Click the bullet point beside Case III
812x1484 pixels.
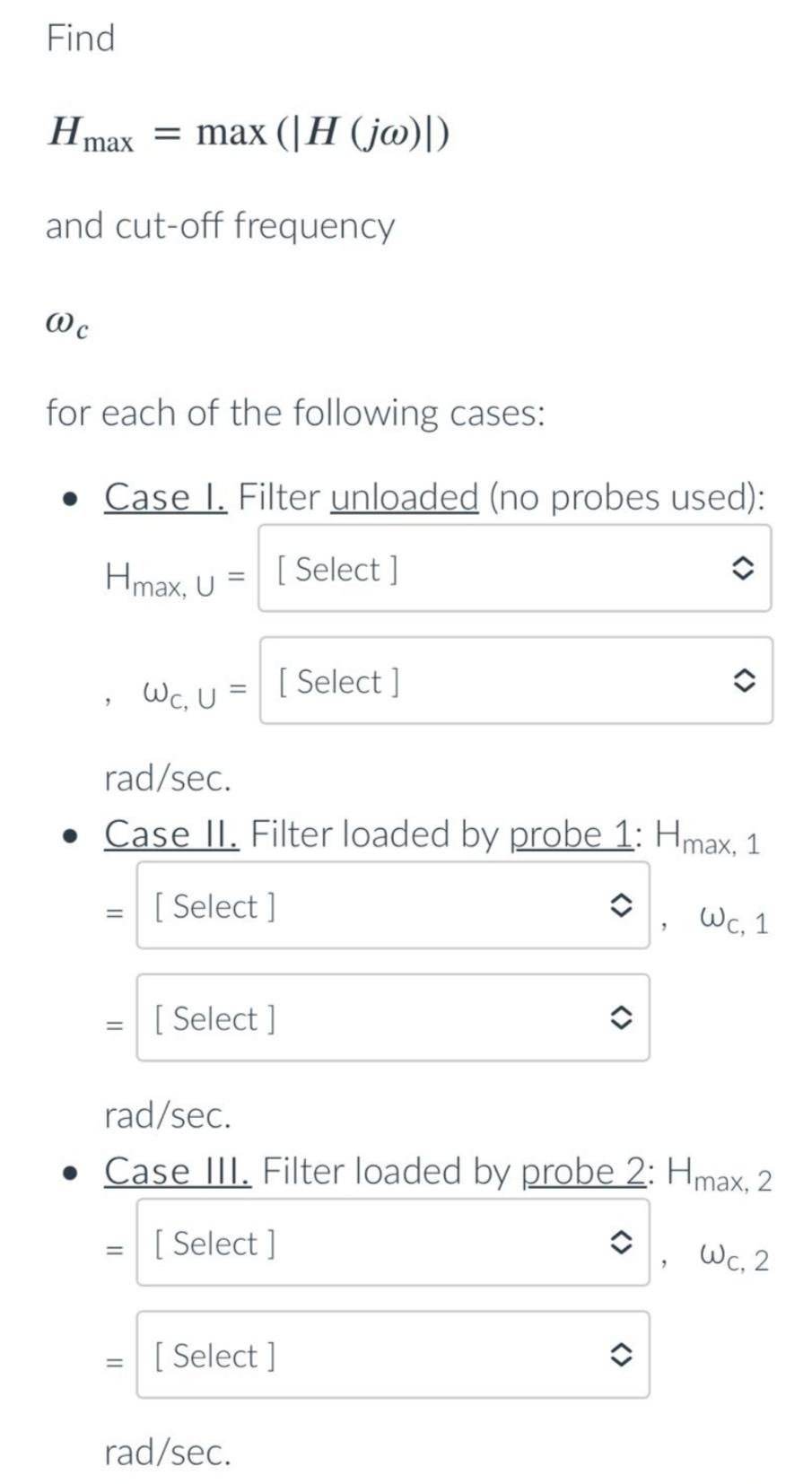69,1173
